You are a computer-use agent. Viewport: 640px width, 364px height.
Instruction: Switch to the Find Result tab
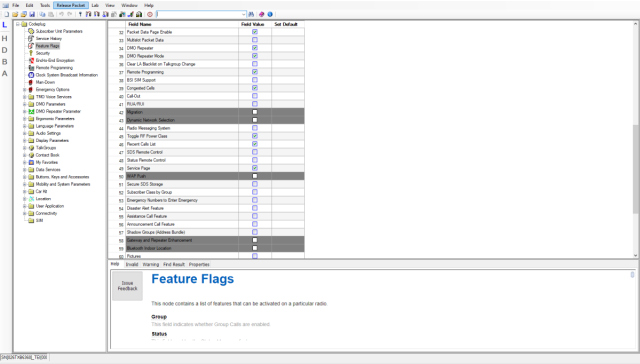[174, 264]
